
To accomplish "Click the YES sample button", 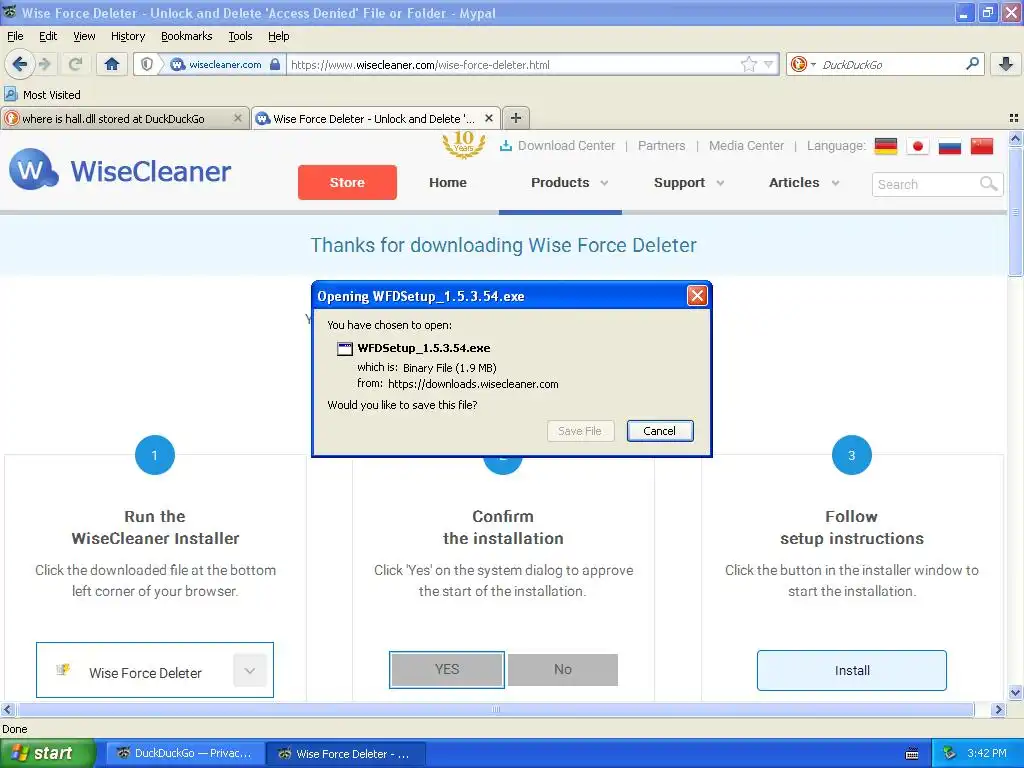I will (447, 669).
